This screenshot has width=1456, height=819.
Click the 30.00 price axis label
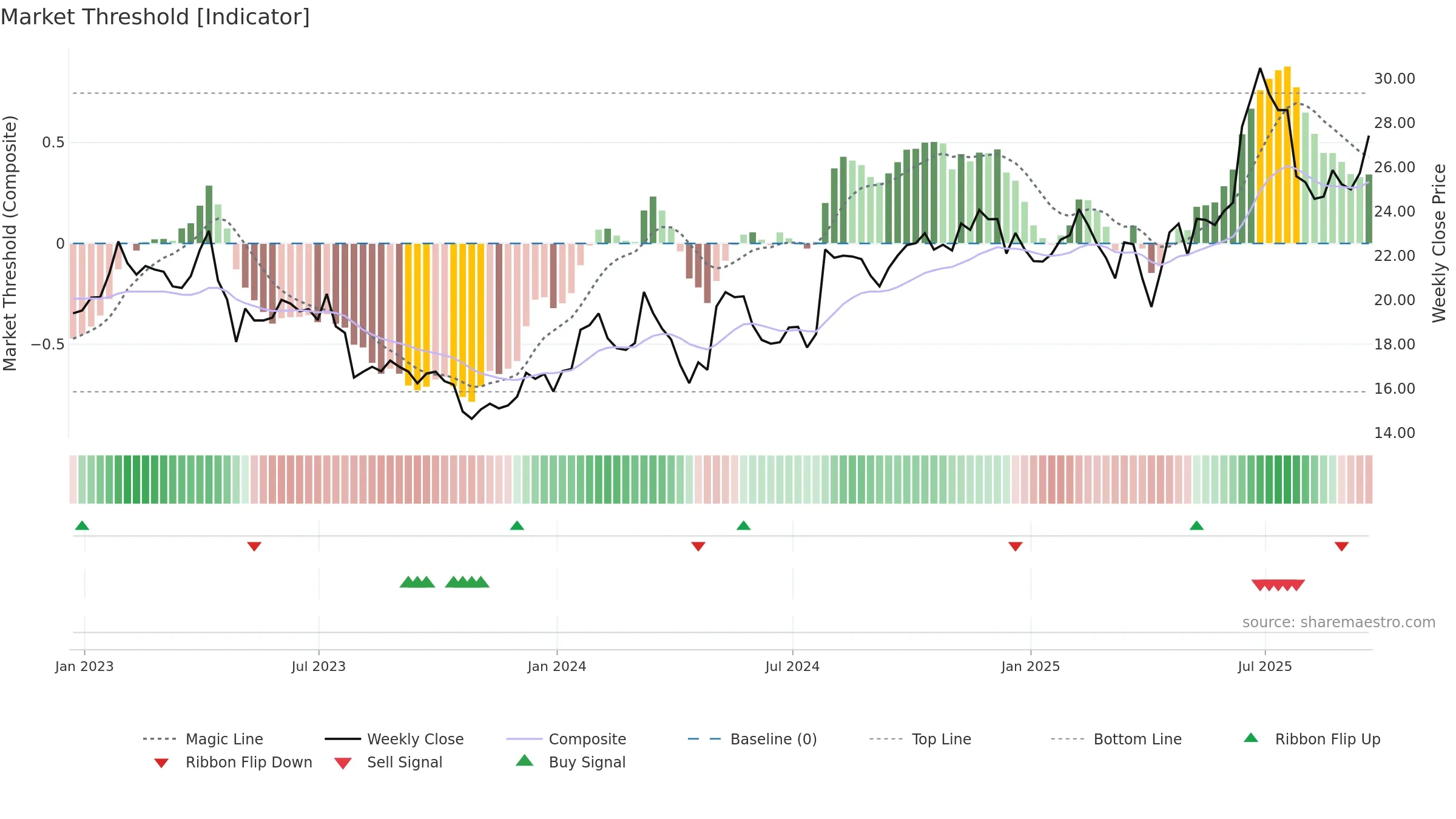point(1395,78)
